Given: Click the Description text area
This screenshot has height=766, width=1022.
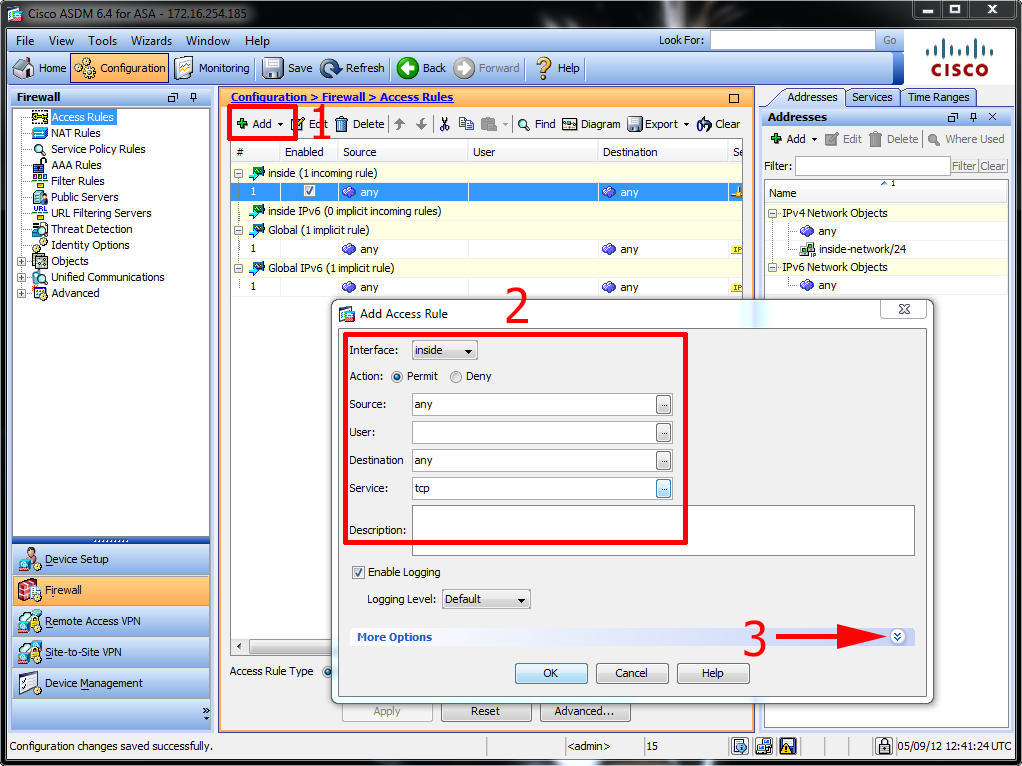Looking at the screenshot, I should tap(663, 531).
